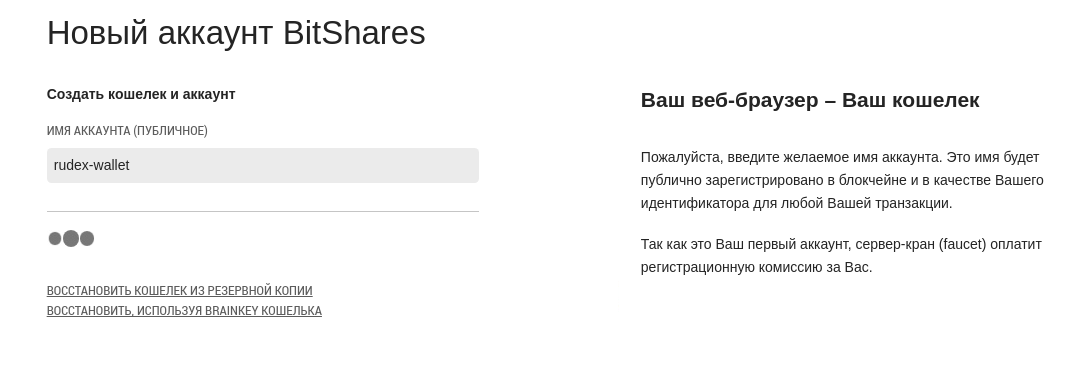Click the three-dot loading indicator

pyautogui.click(x=71, y=238)
